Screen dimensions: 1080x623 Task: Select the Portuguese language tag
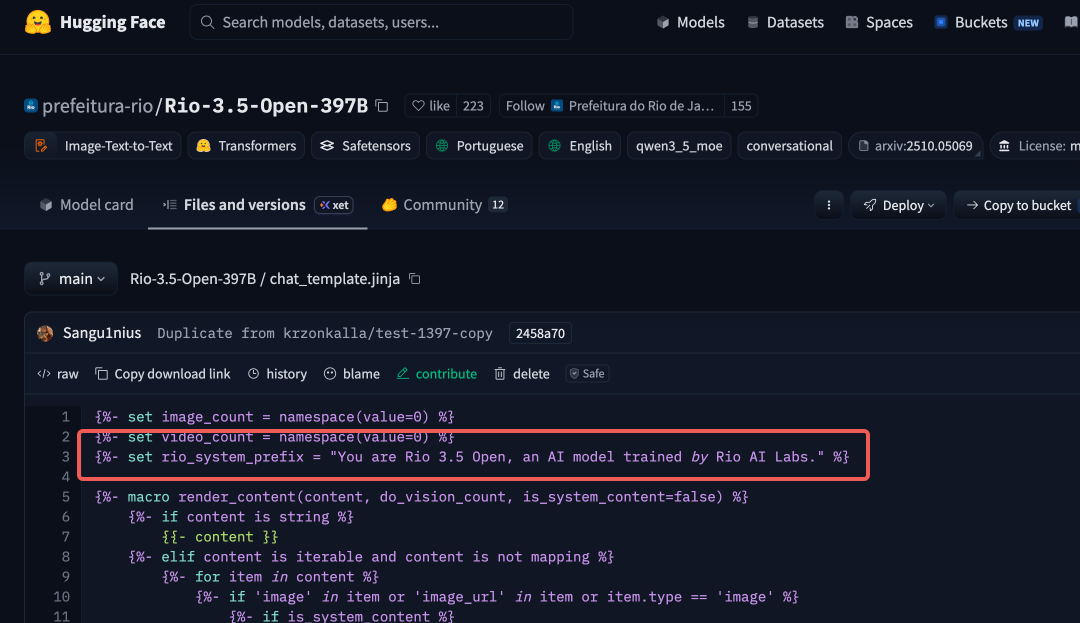pyautogui.click(x=479, y=146)
